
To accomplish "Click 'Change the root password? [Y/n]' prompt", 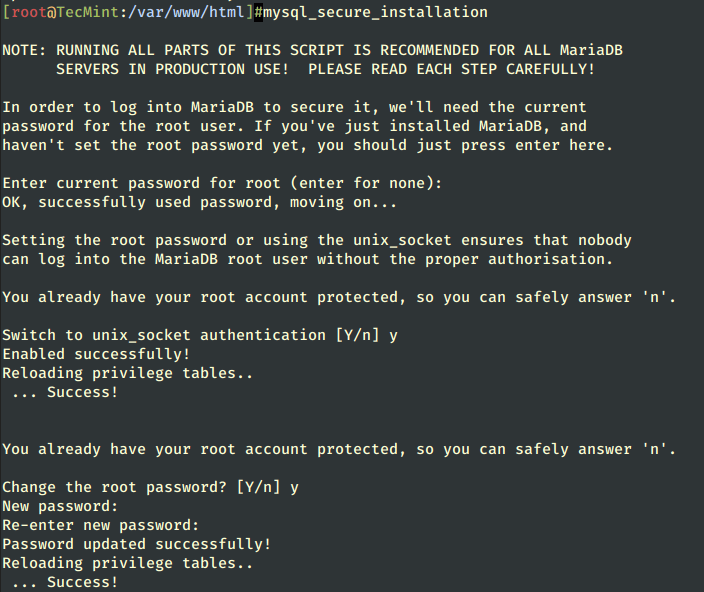I will 141,487.
